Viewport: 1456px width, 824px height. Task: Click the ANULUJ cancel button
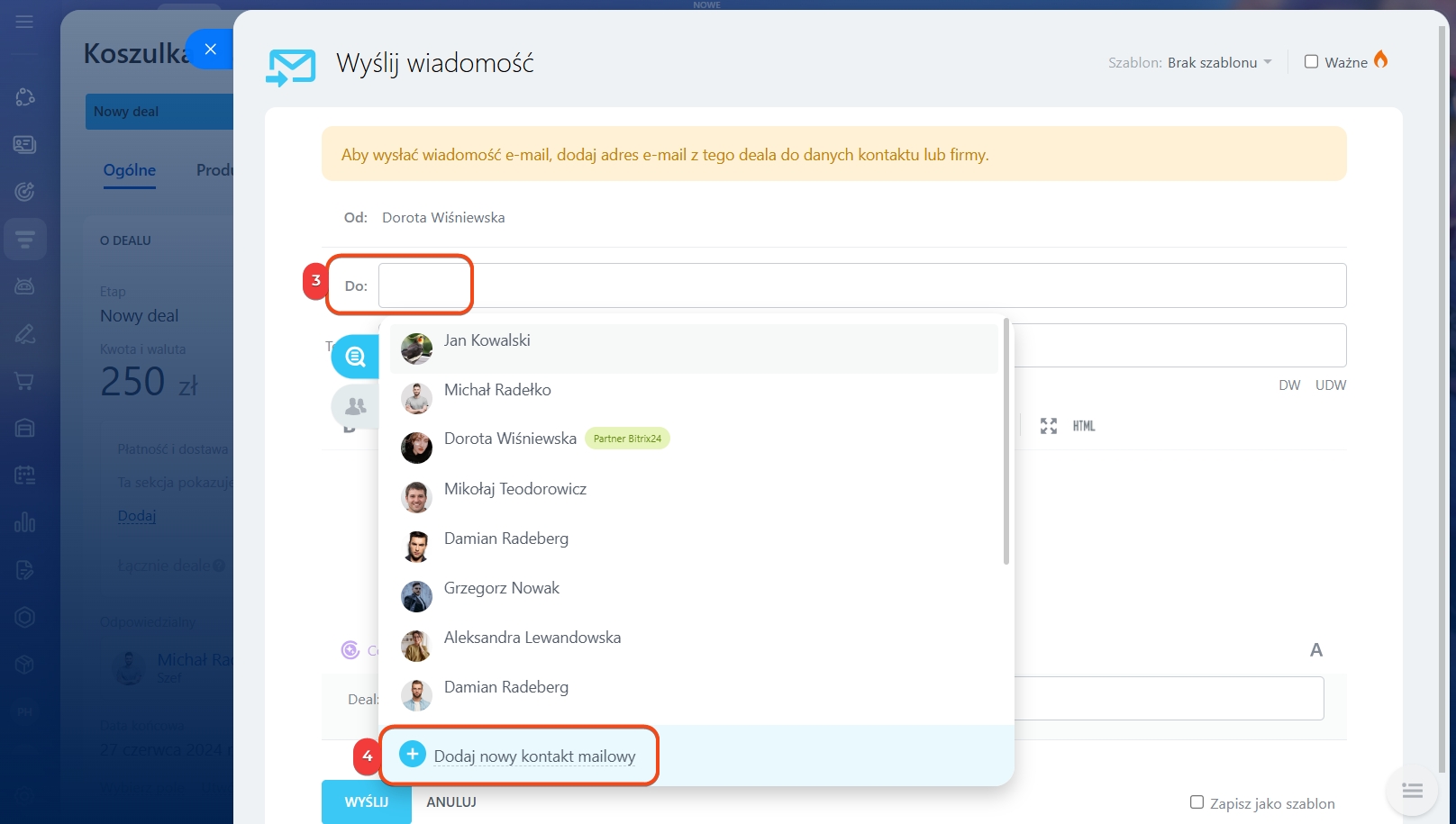pos(450,801)
